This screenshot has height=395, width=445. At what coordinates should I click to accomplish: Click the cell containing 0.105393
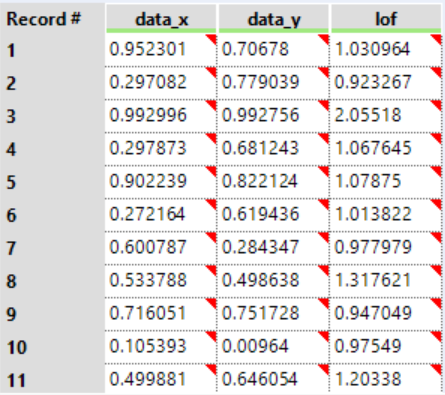point(161,347)
